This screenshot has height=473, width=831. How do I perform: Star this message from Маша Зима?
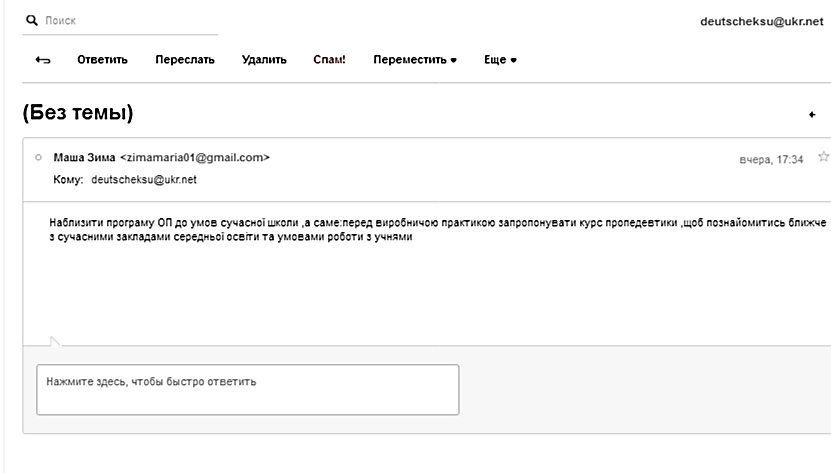click(823, 156)
